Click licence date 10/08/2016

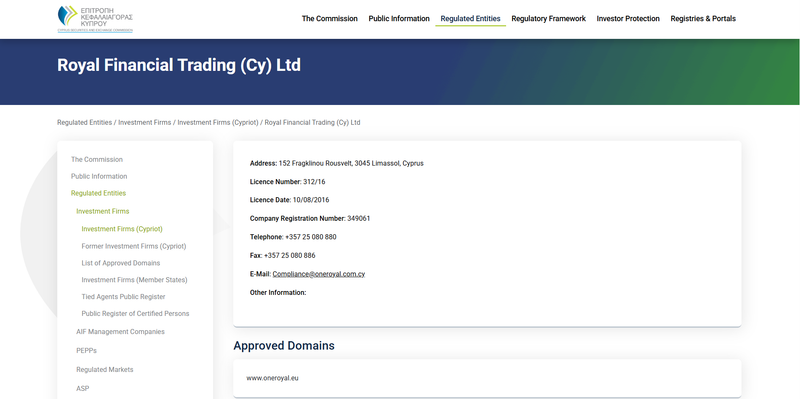click(x=311, y=200)
